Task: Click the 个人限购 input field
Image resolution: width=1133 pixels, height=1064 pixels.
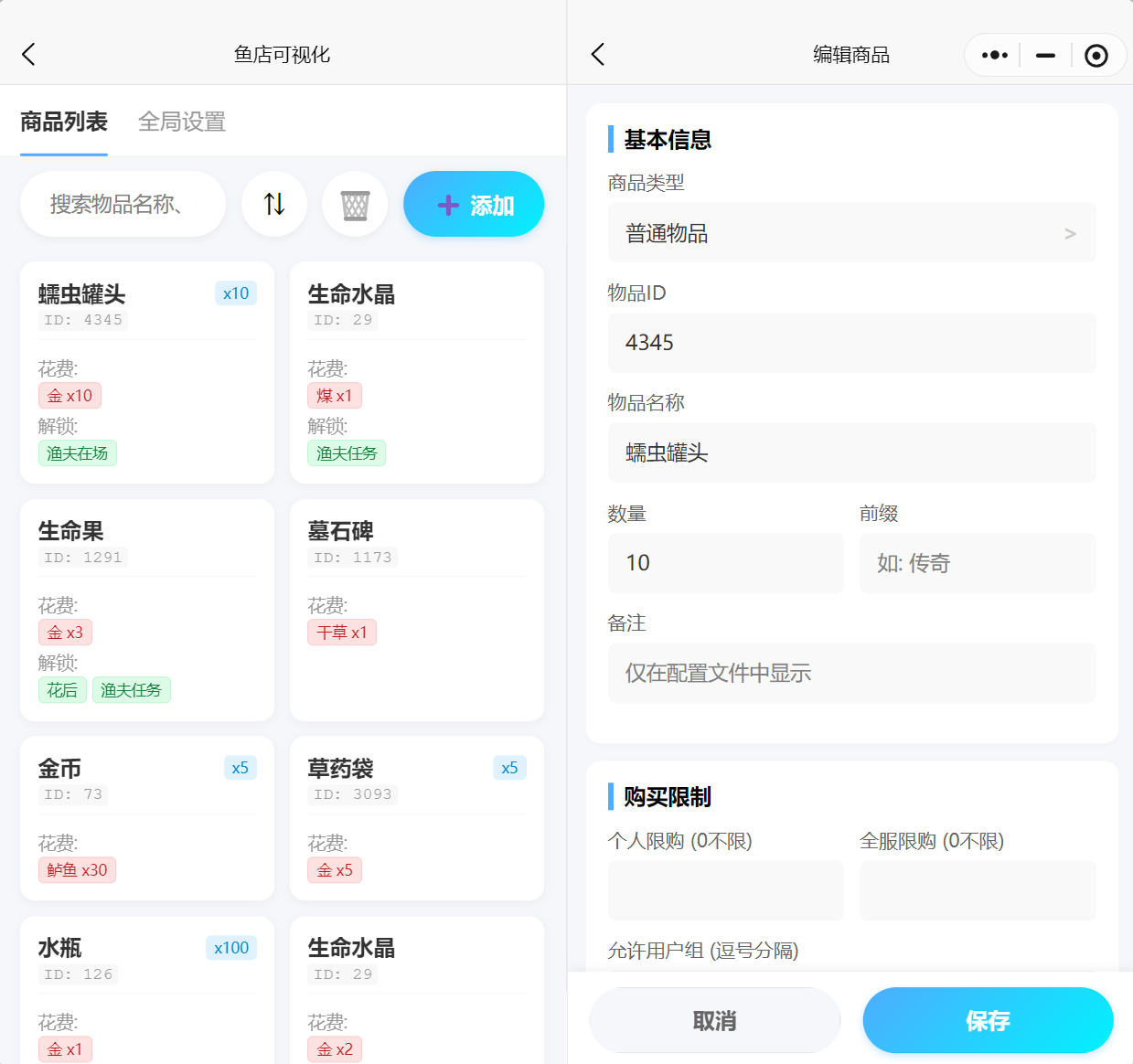Action: tap(725, 890)
